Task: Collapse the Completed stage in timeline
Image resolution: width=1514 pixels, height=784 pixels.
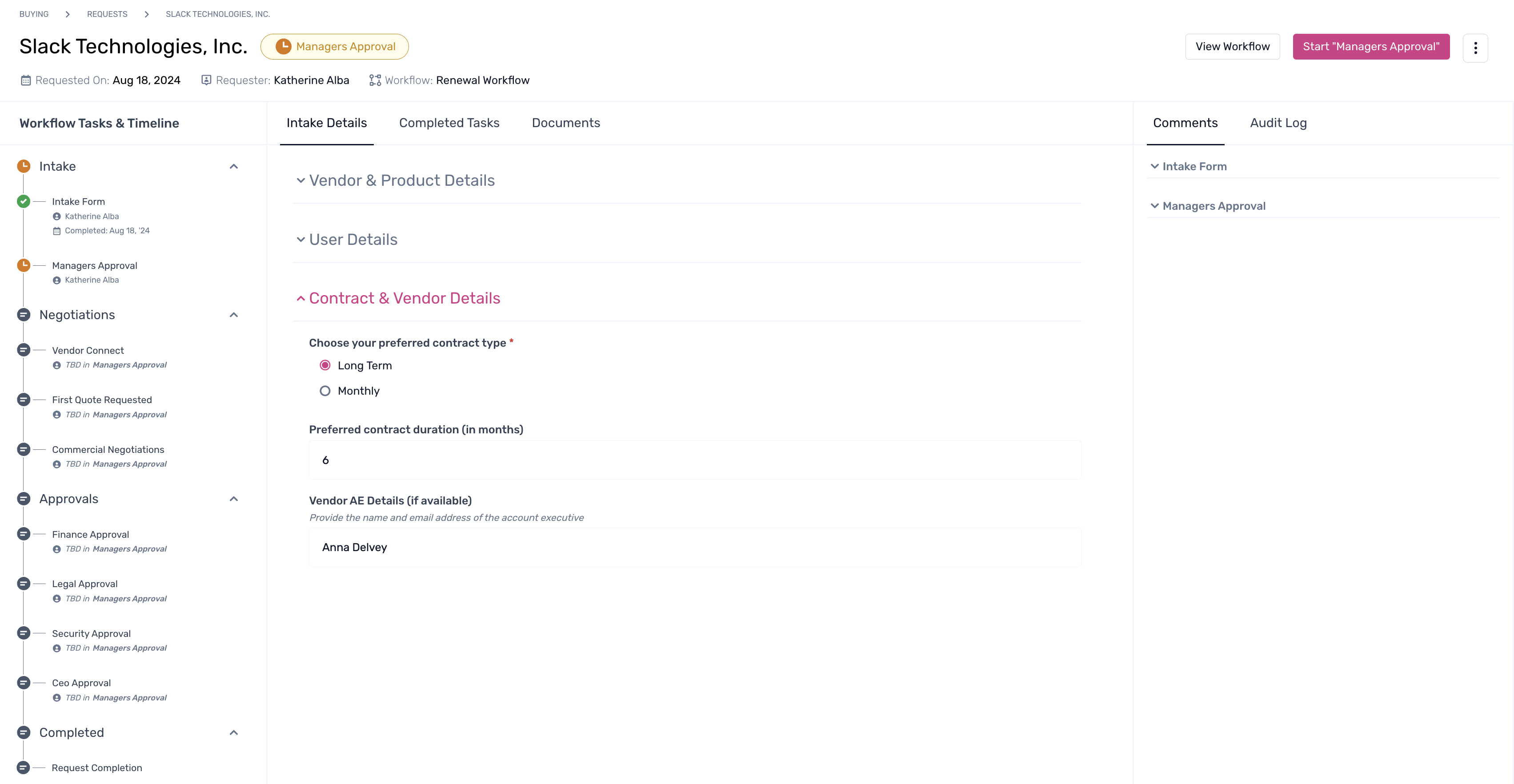Action: click(x=234, y=733)
